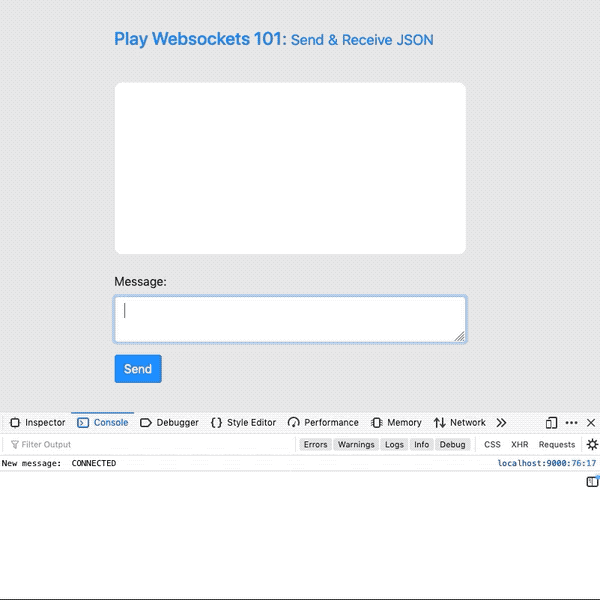Open the Memory tab
Screen dimensions: 600x600
(x=396, y=422)
